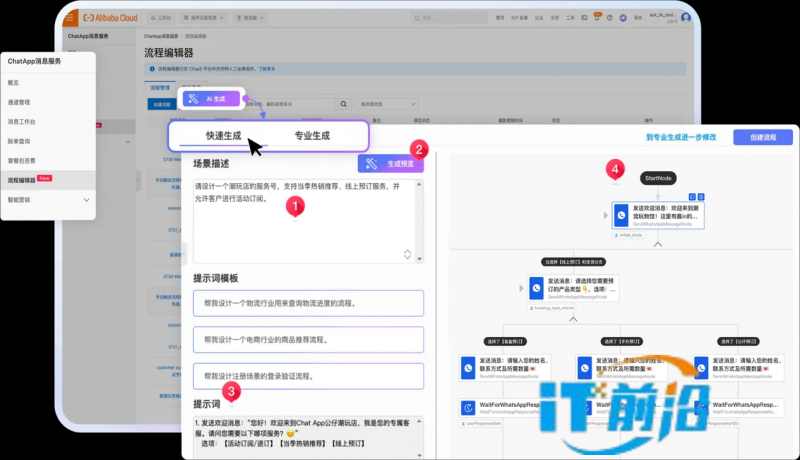Click the red number 4 marker badge

[616, 168]
